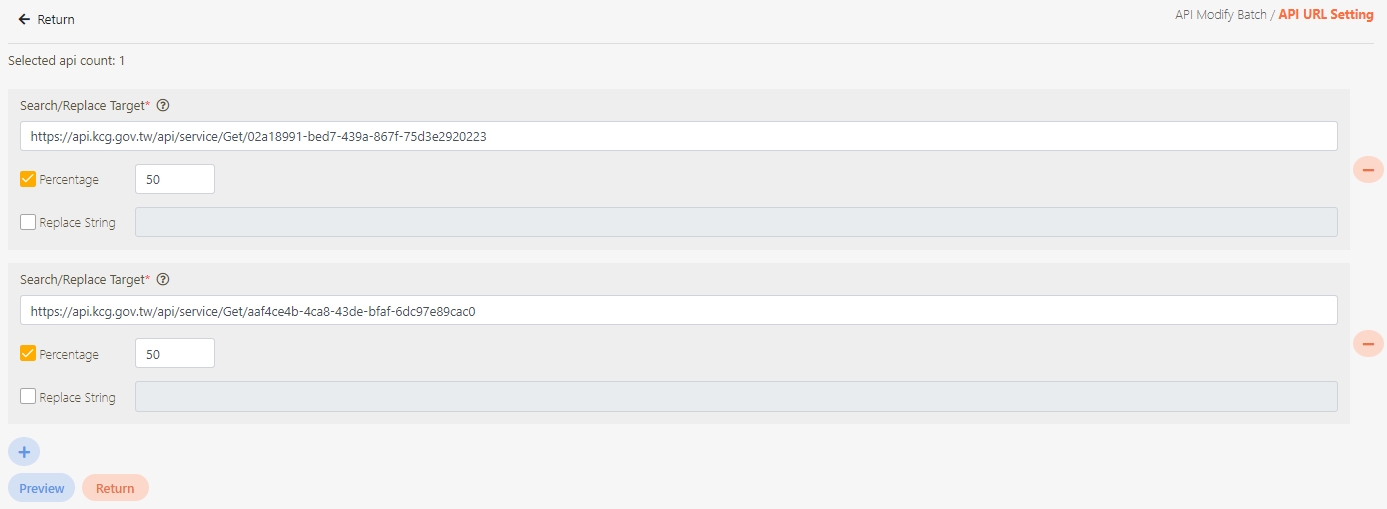The height and width of the screenshot is (509, 1387).
Task: Click help icon above the aaf4ce4b URL field
Action: coord(163,280)
